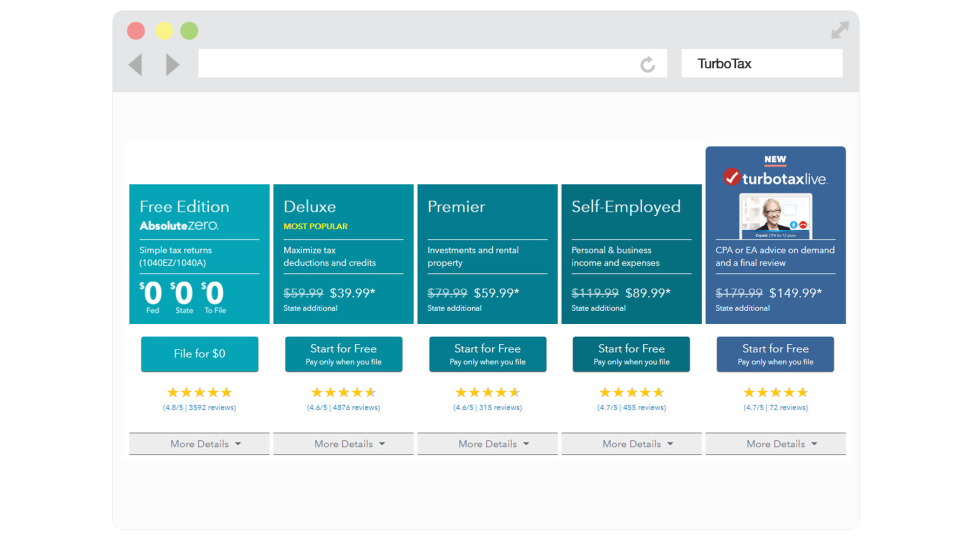Click the star rating above 315 reviews
972x540 pixels.
coord(487,392)
